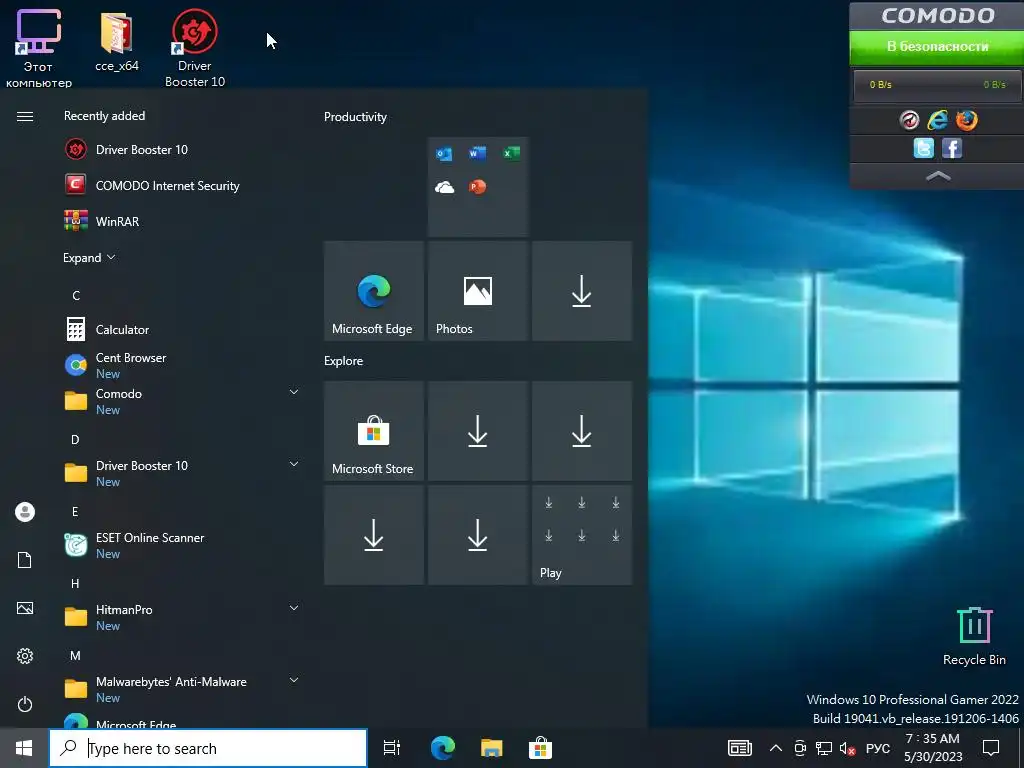Screen dimensions: 1024x768
Task: Click the download tile beside Photos
Action: click(582, 291)
